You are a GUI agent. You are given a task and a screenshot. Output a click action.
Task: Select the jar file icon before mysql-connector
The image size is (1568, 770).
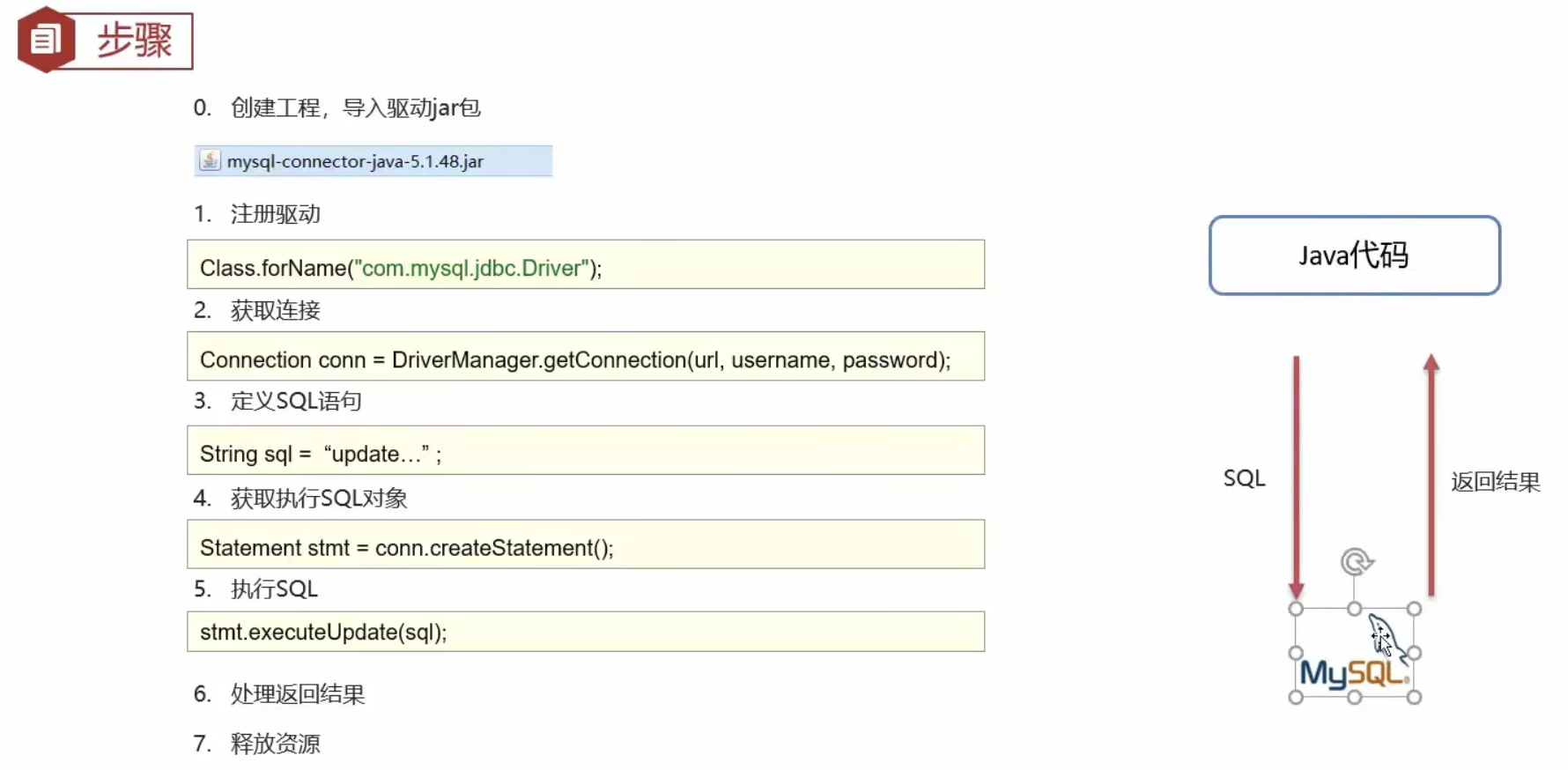point(210,160)
